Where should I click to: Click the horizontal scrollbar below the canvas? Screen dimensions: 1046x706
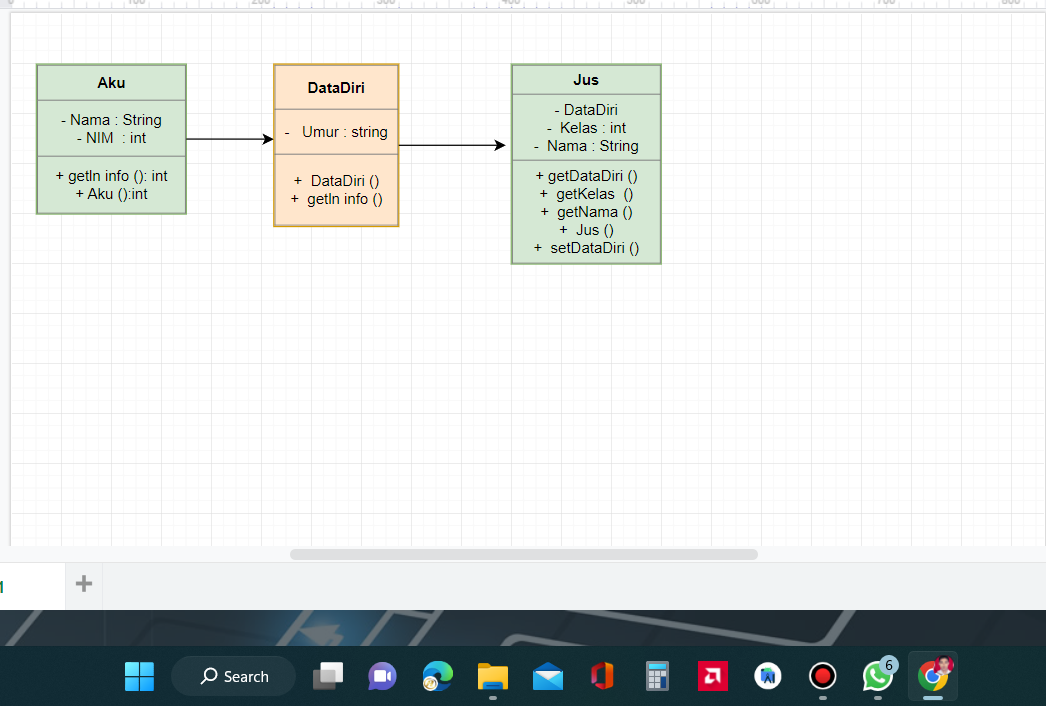pyautogui.click(x=524, y=554)
